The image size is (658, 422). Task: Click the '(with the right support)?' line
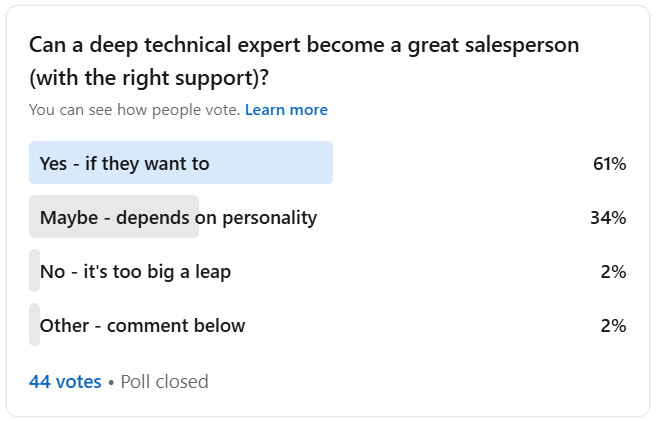[x=149, y=78]
